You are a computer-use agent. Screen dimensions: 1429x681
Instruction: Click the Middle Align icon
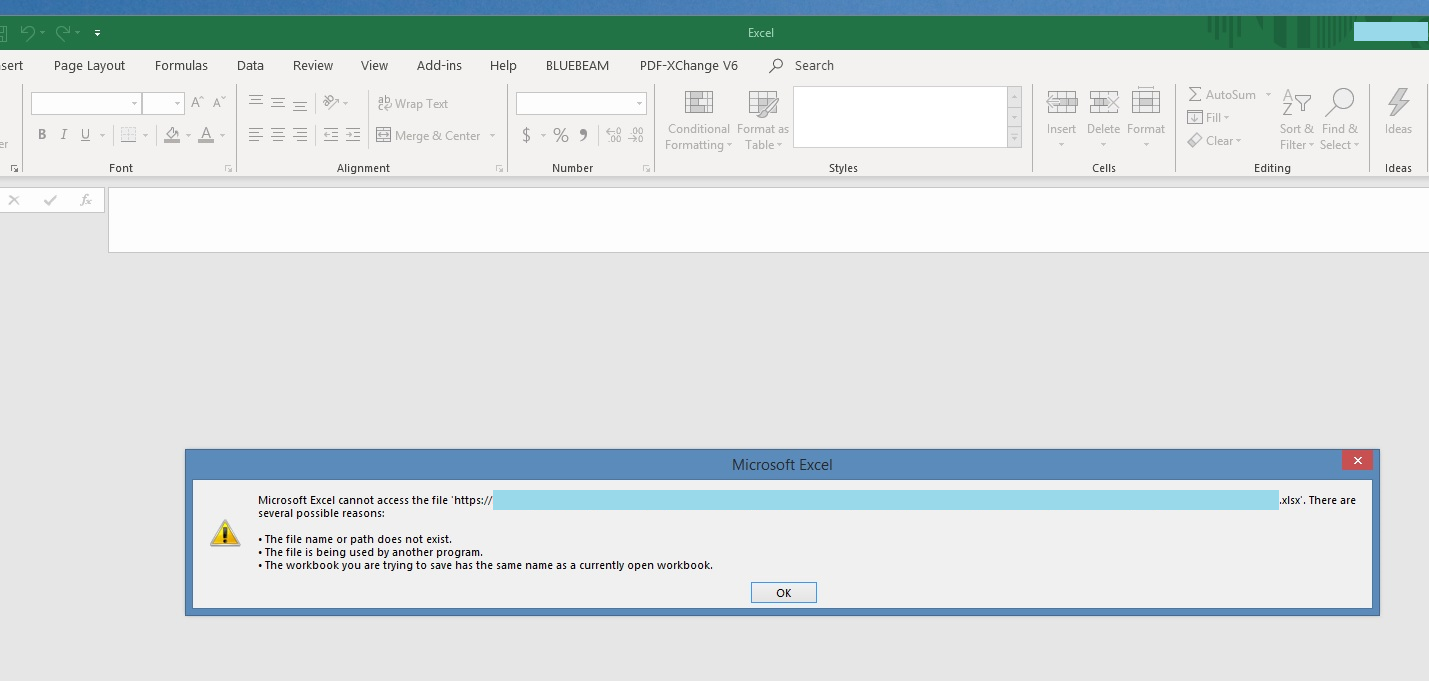coord(278,102)
